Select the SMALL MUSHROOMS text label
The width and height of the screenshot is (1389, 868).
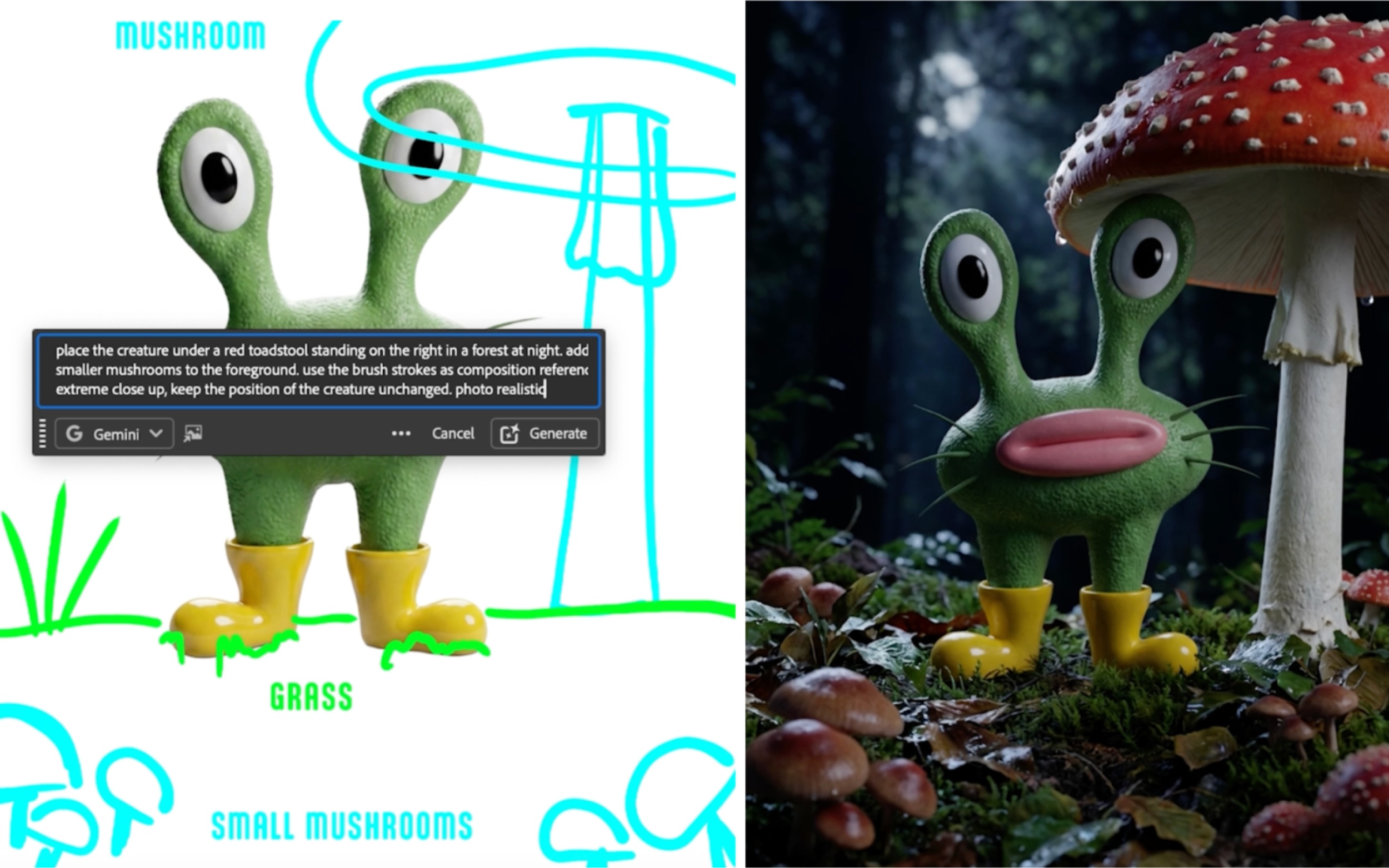click(342, 826)
